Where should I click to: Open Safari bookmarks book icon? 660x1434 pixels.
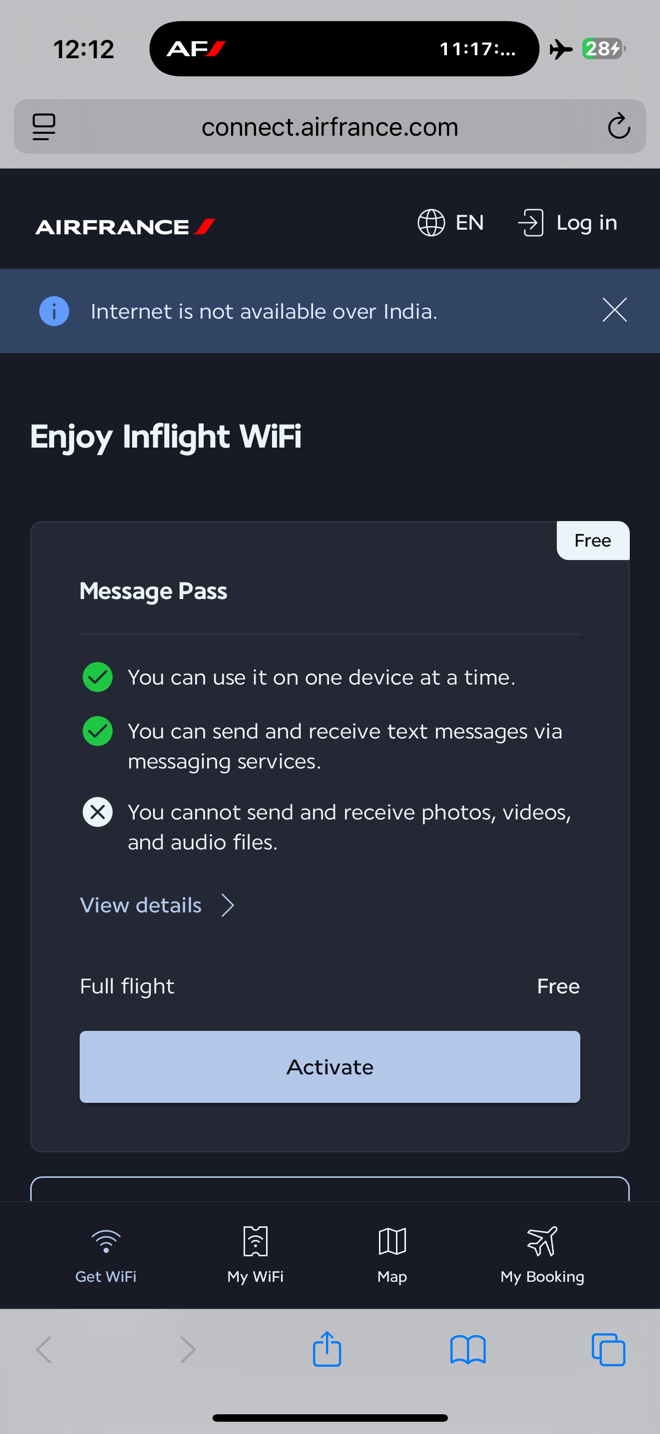tap(468, 1350)
